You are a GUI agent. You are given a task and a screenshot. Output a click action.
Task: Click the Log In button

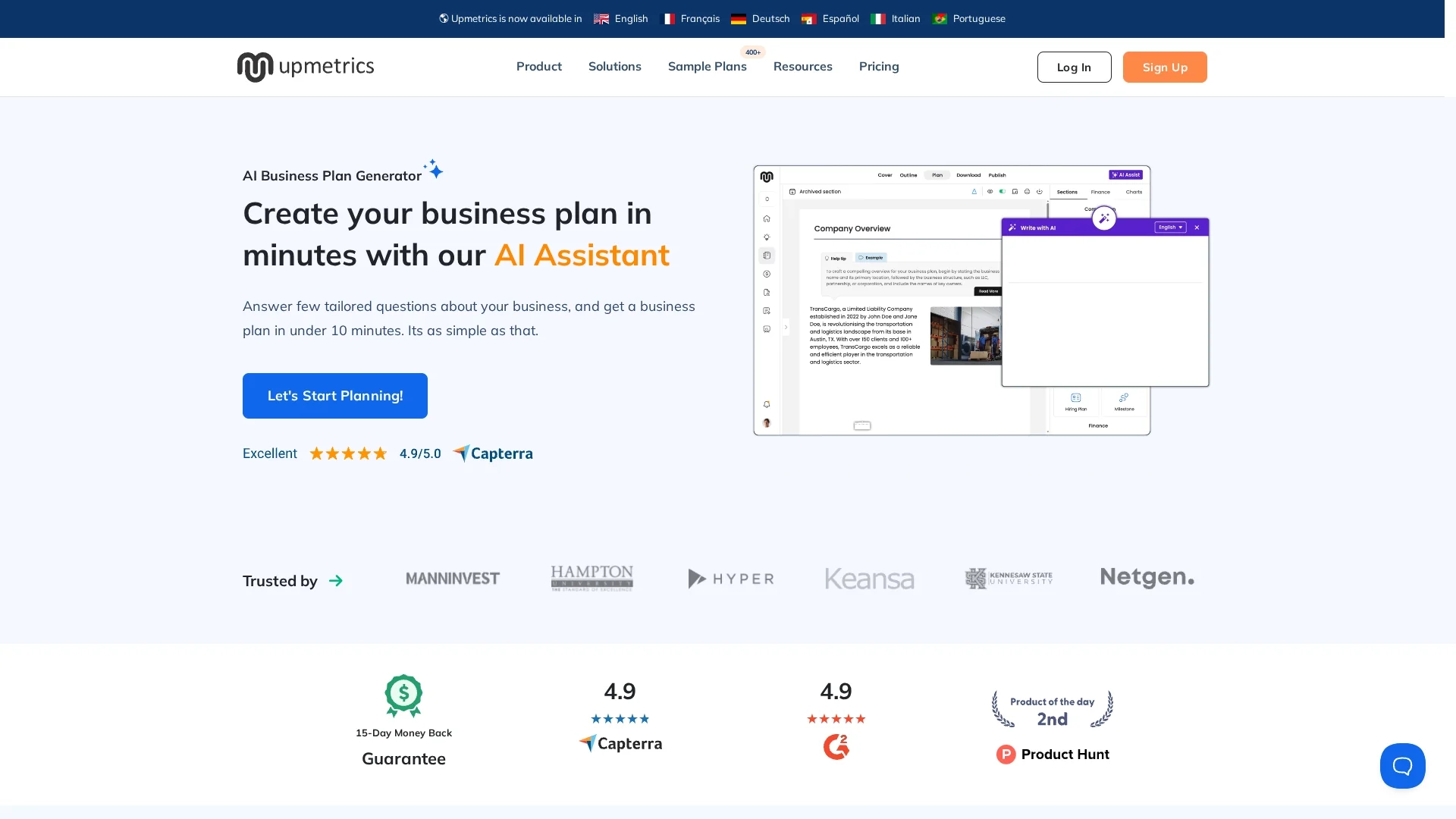click(x=1074, y=67)
